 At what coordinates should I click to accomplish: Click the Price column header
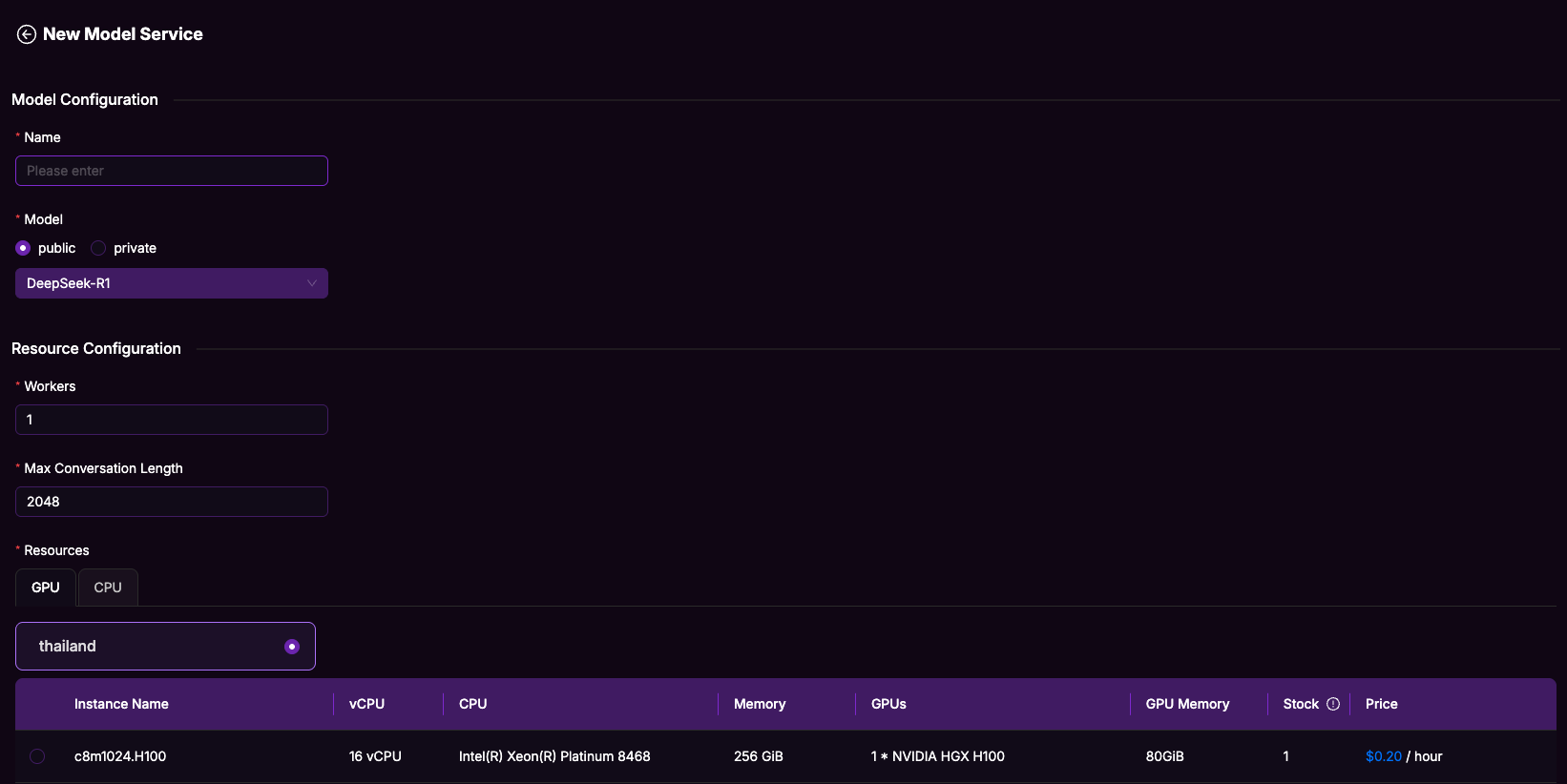[x=1381, y=704]
